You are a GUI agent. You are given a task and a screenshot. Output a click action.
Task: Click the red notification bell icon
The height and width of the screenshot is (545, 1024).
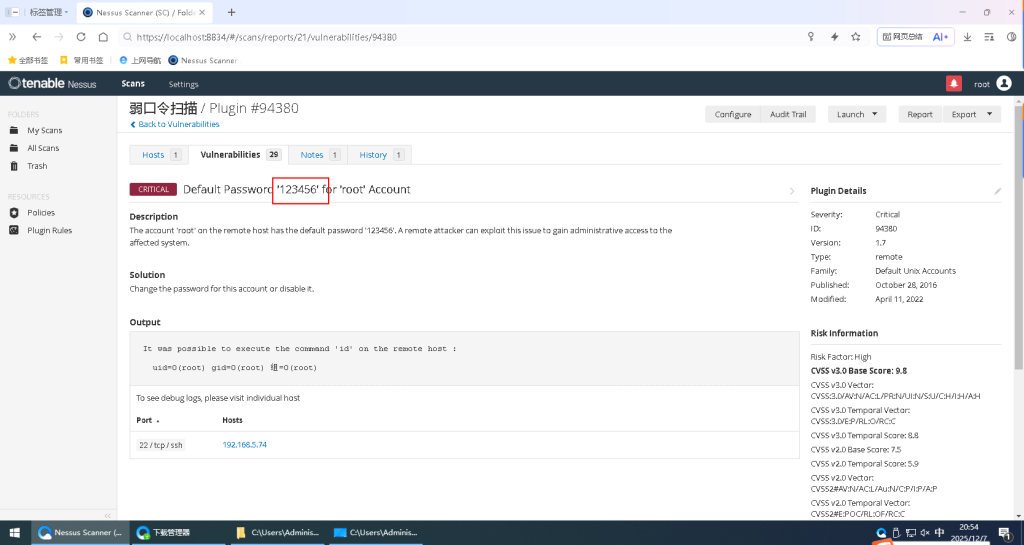click(x=954, y=84)
